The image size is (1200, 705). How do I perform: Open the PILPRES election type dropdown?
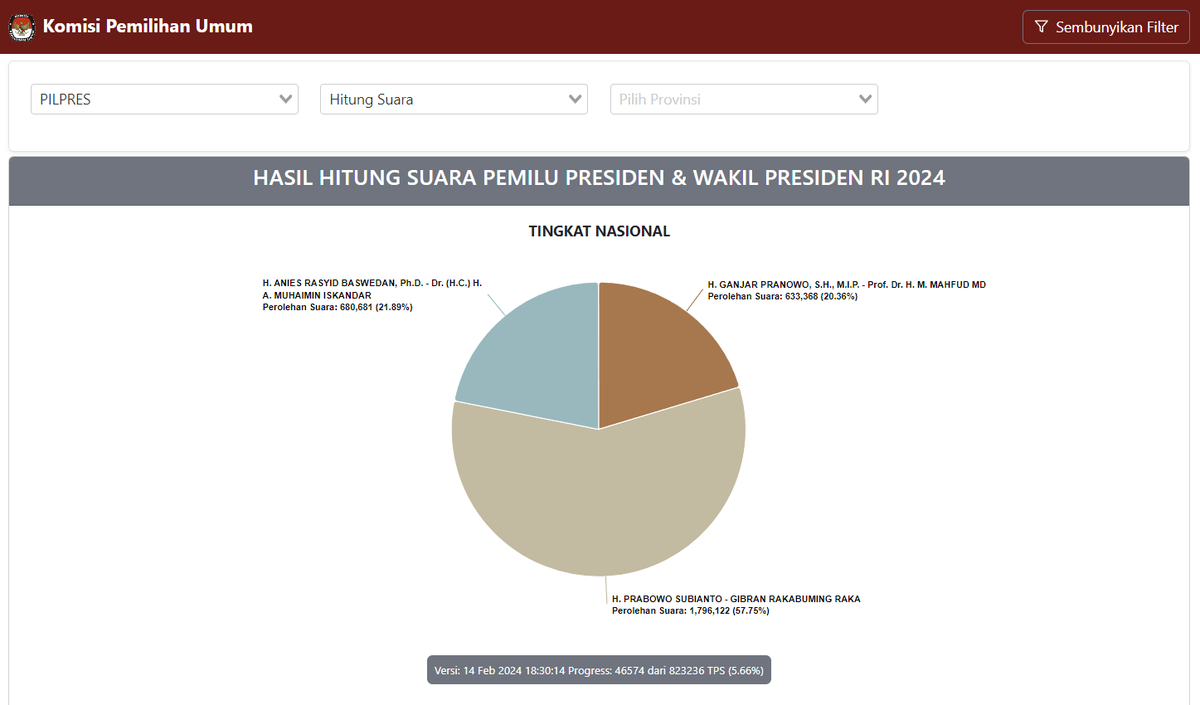point(164,99)
